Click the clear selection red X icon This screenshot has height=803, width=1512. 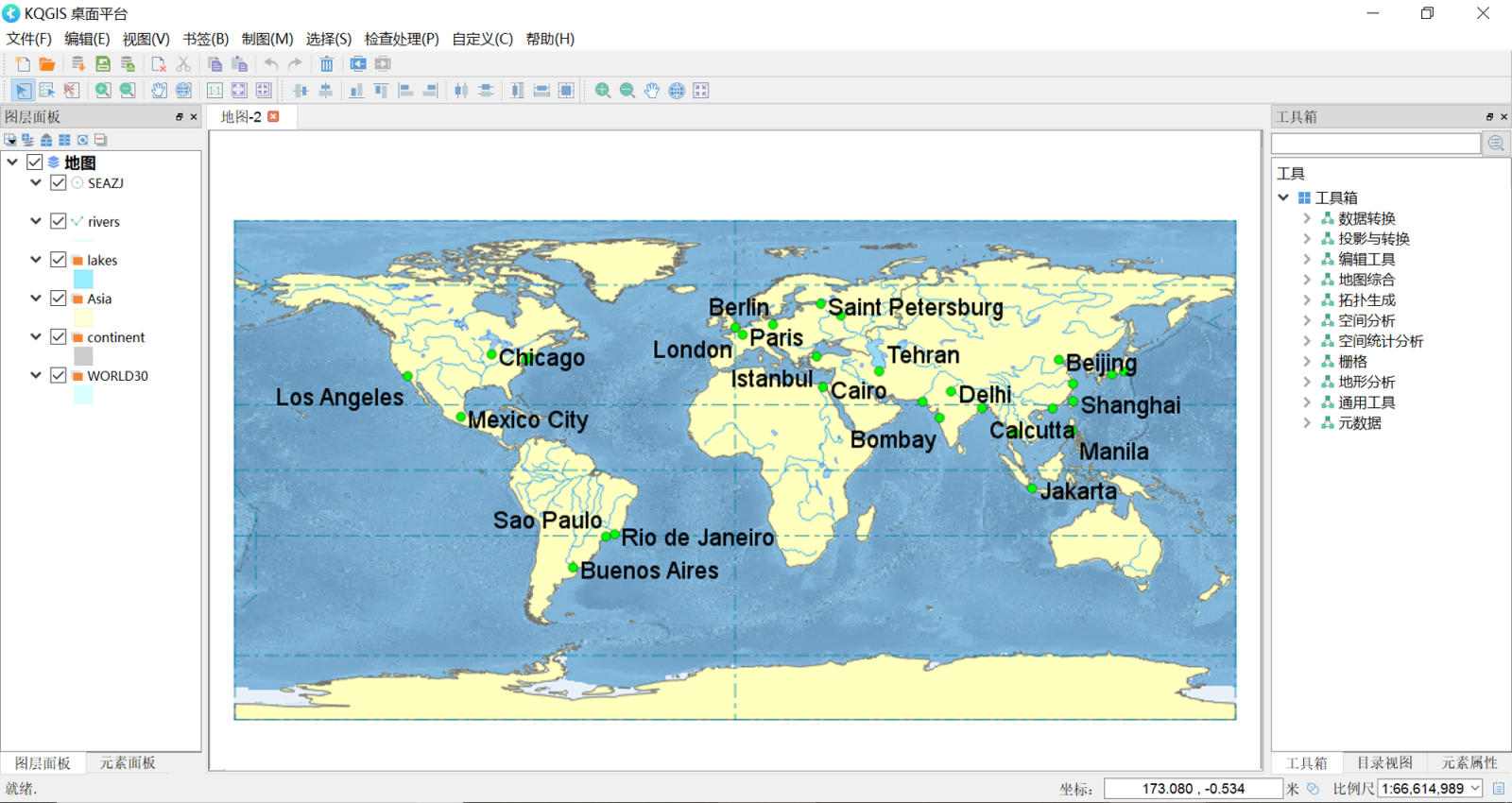click(x=71, y=91)
